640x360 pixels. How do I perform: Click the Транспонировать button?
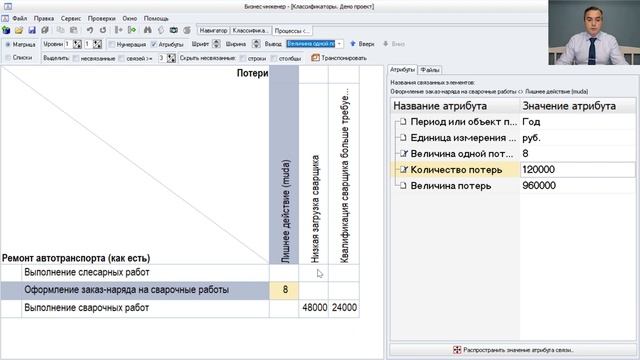tap(339, 58)
